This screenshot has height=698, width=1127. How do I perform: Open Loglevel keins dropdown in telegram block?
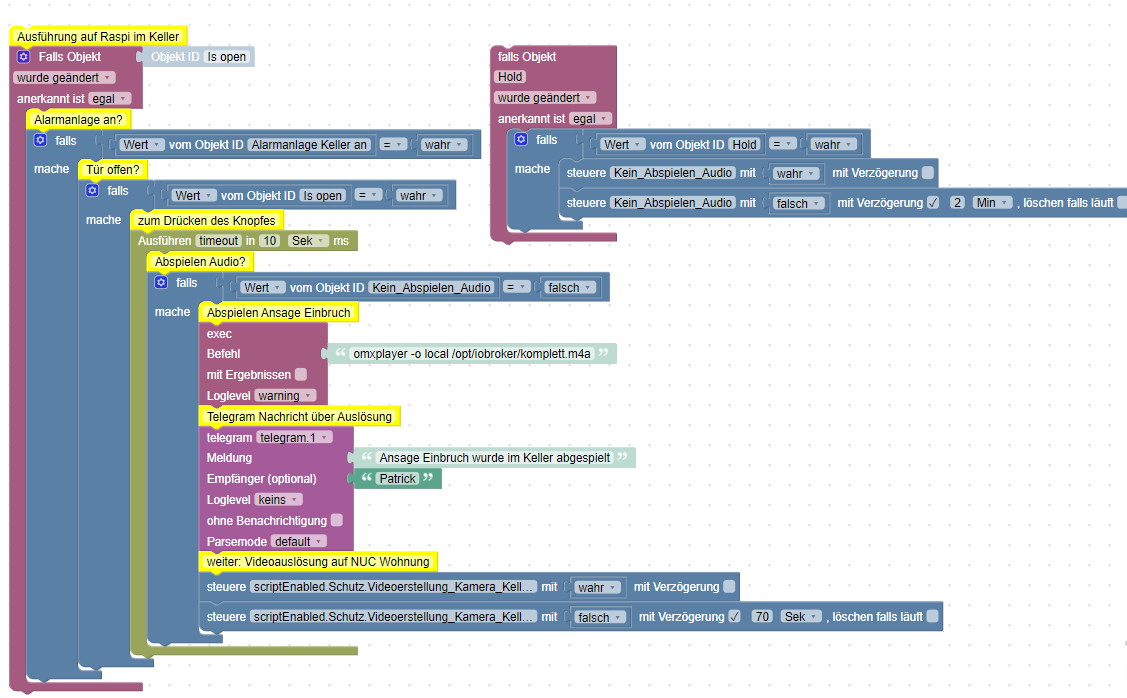pos(278,500)
